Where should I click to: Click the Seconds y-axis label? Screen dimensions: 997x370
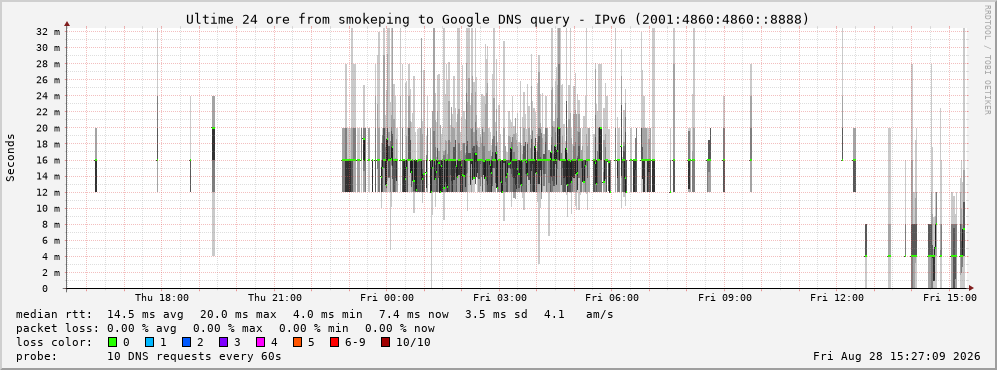[11, 158]
